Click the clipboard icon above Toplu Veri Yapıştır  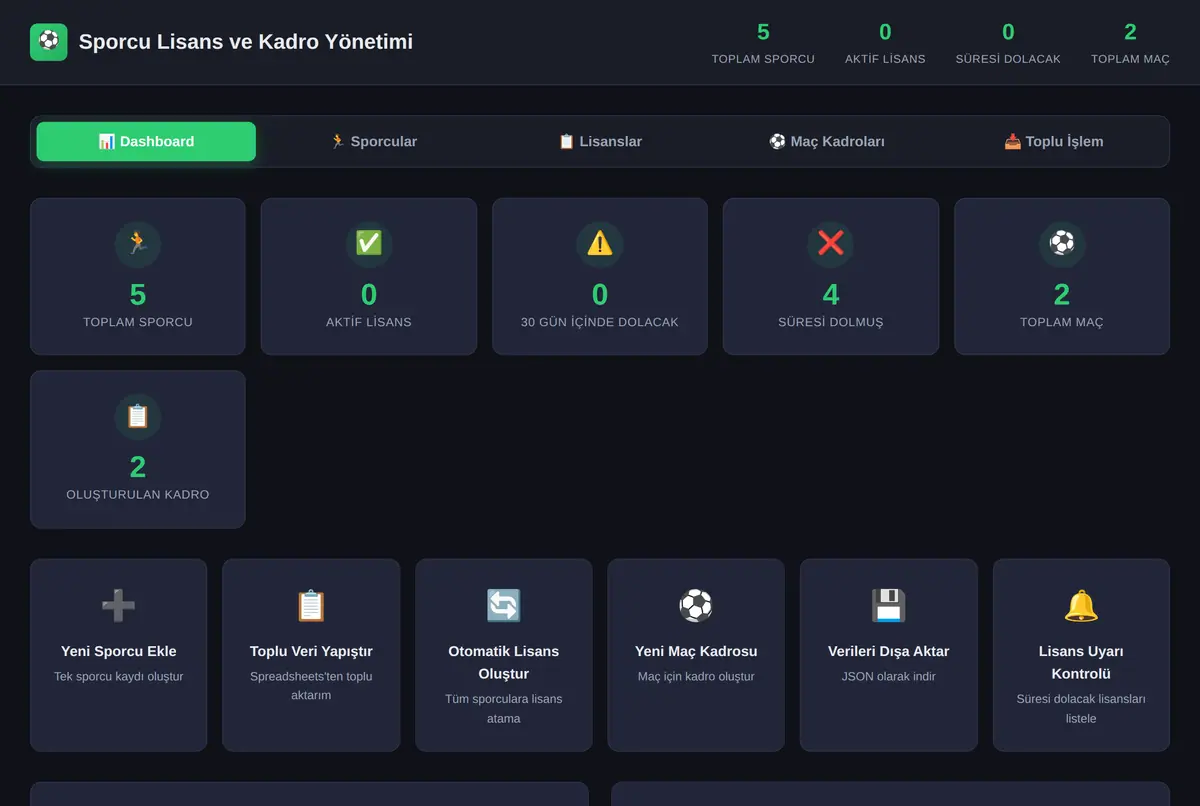click(311, 606)
